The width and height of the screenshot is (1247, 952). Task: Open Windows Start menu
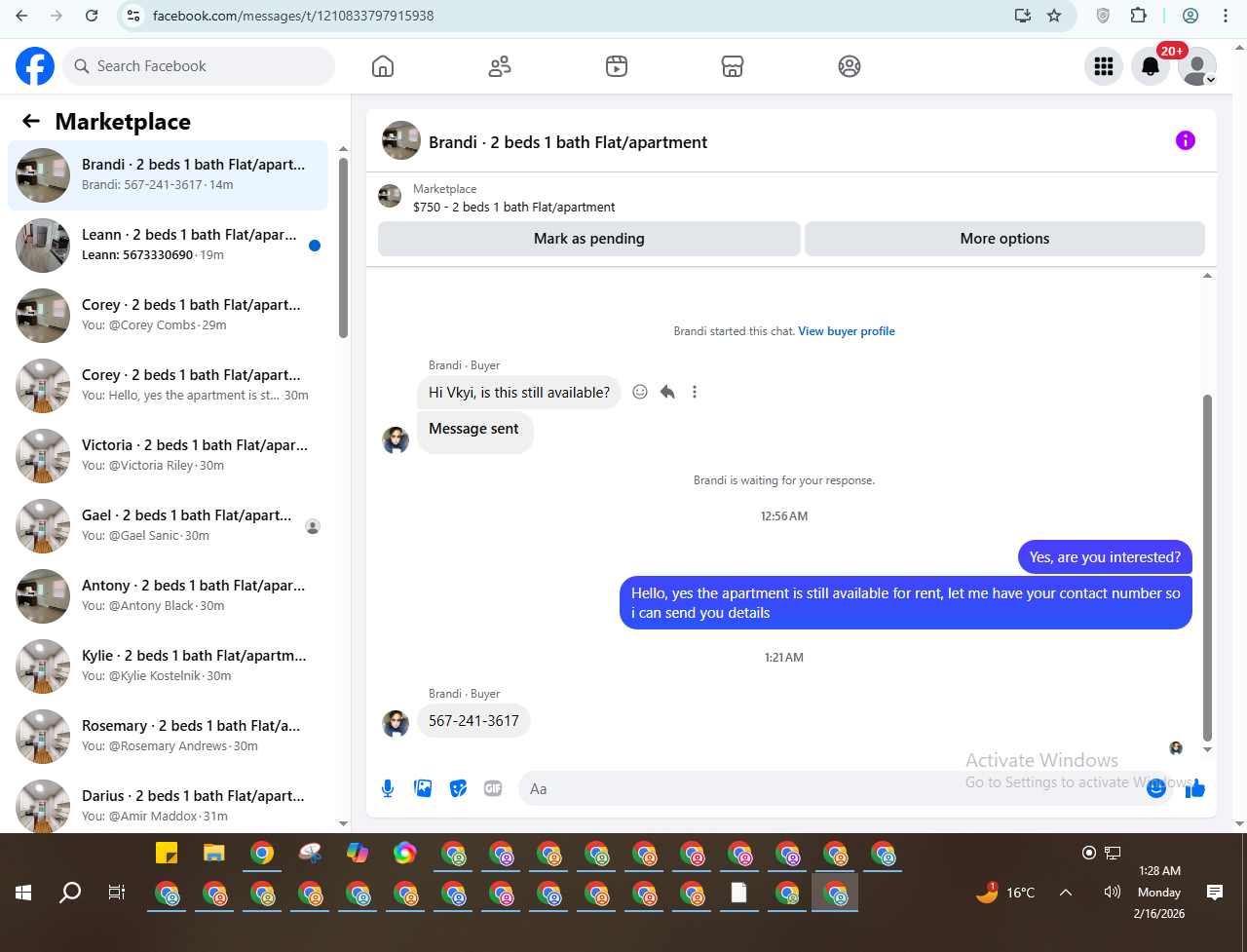(x=23, y=893)
